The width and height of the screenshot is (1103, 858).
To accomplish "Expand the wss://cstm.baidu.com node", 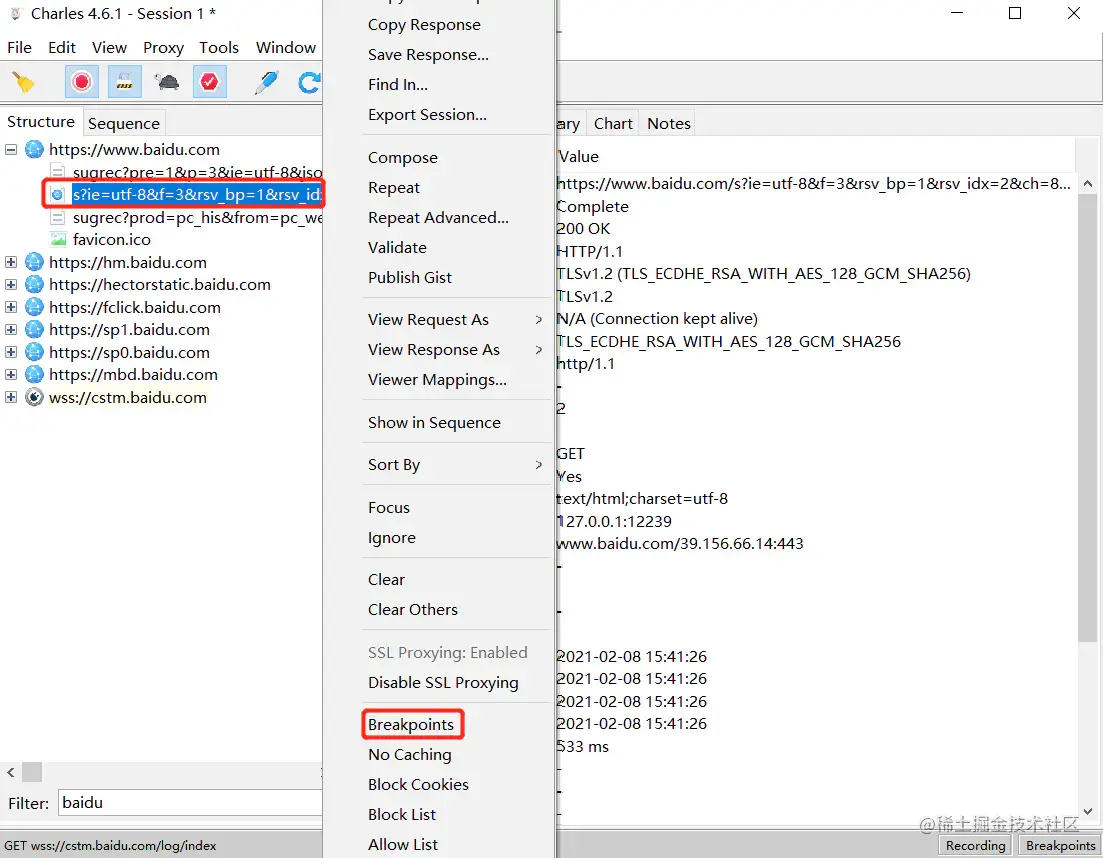I will coord(11,397).
